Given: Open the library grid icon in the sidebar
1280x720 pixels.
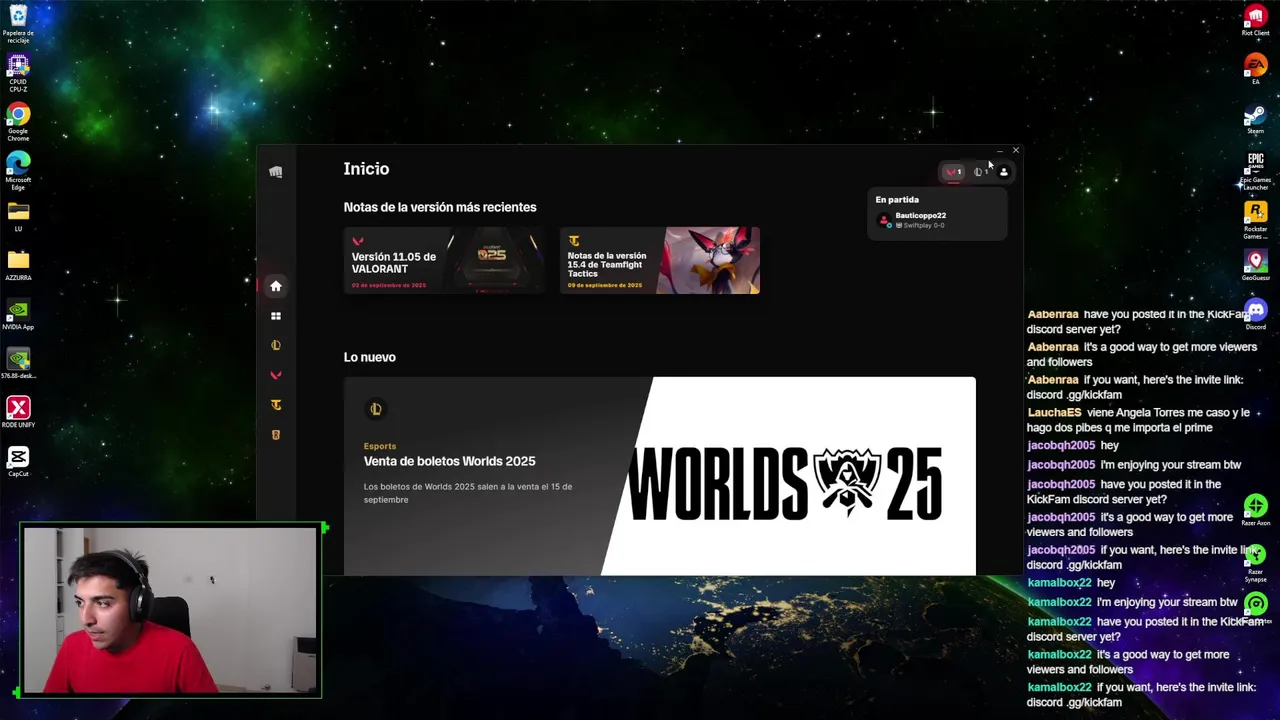Looking at the screenshot, I should (276, 316).
